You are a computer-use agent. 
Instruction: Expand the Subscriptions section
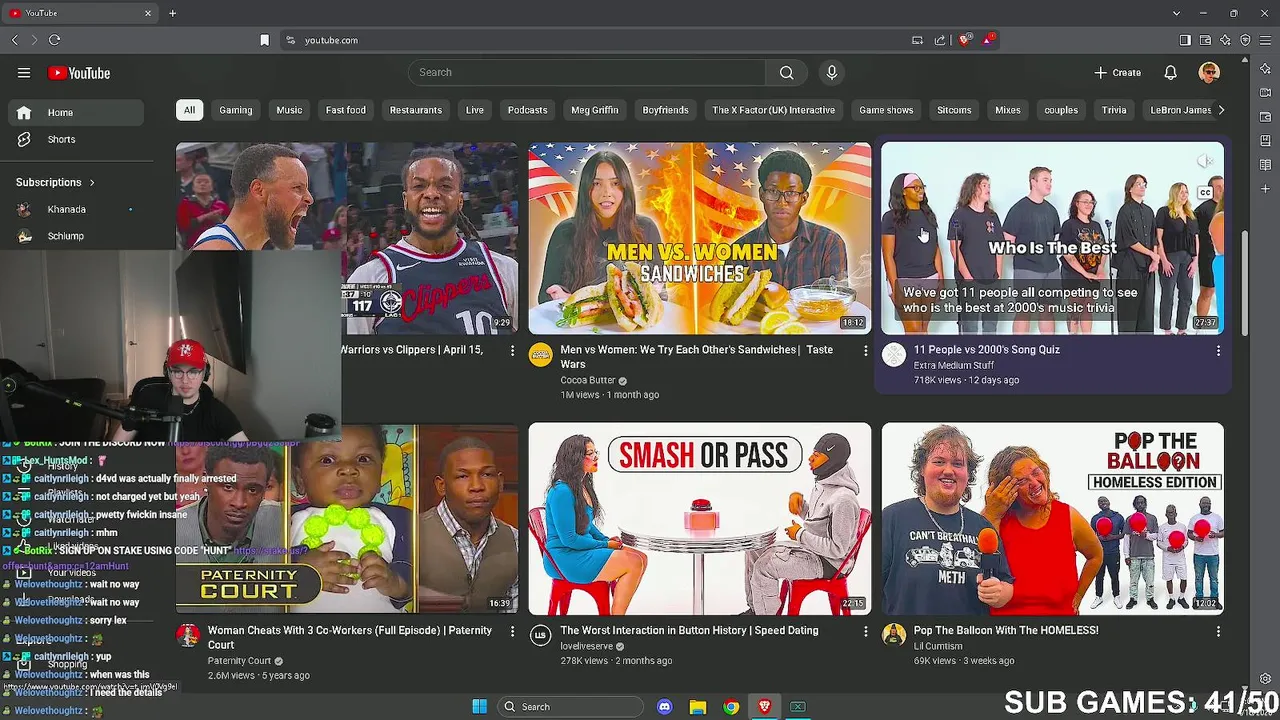click(55, 183)
